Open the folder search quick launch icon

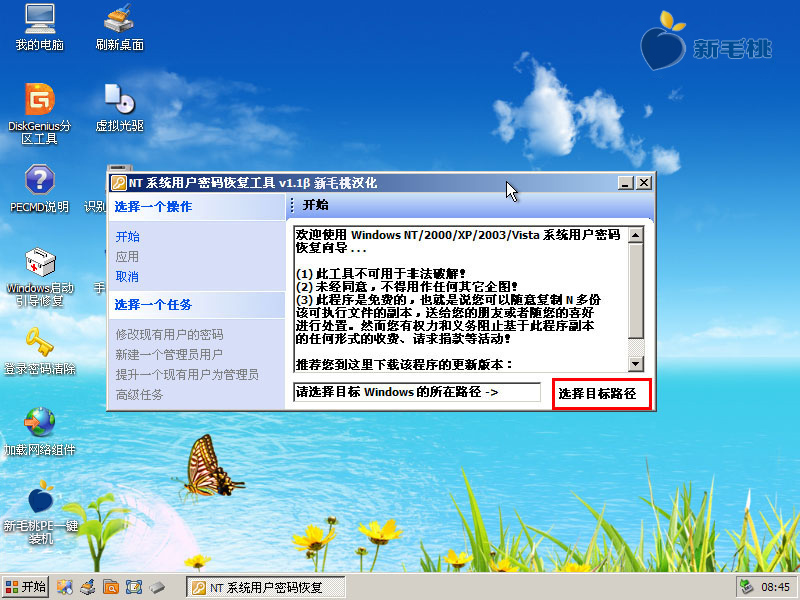pos(111,587)
